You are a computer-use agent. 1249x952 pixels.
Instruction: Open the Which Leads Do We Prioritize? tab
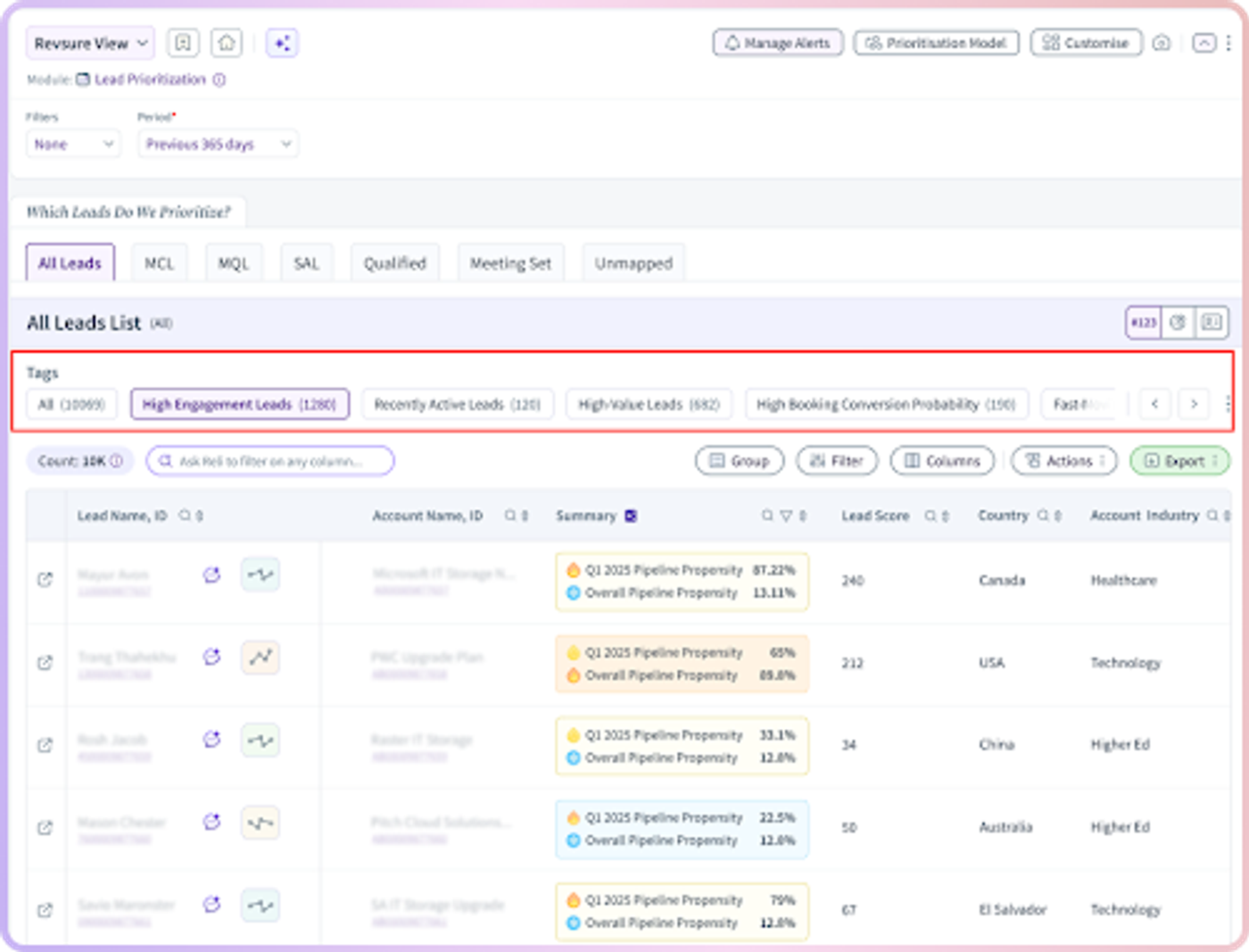pyautogui.click(x=128, y=211)
